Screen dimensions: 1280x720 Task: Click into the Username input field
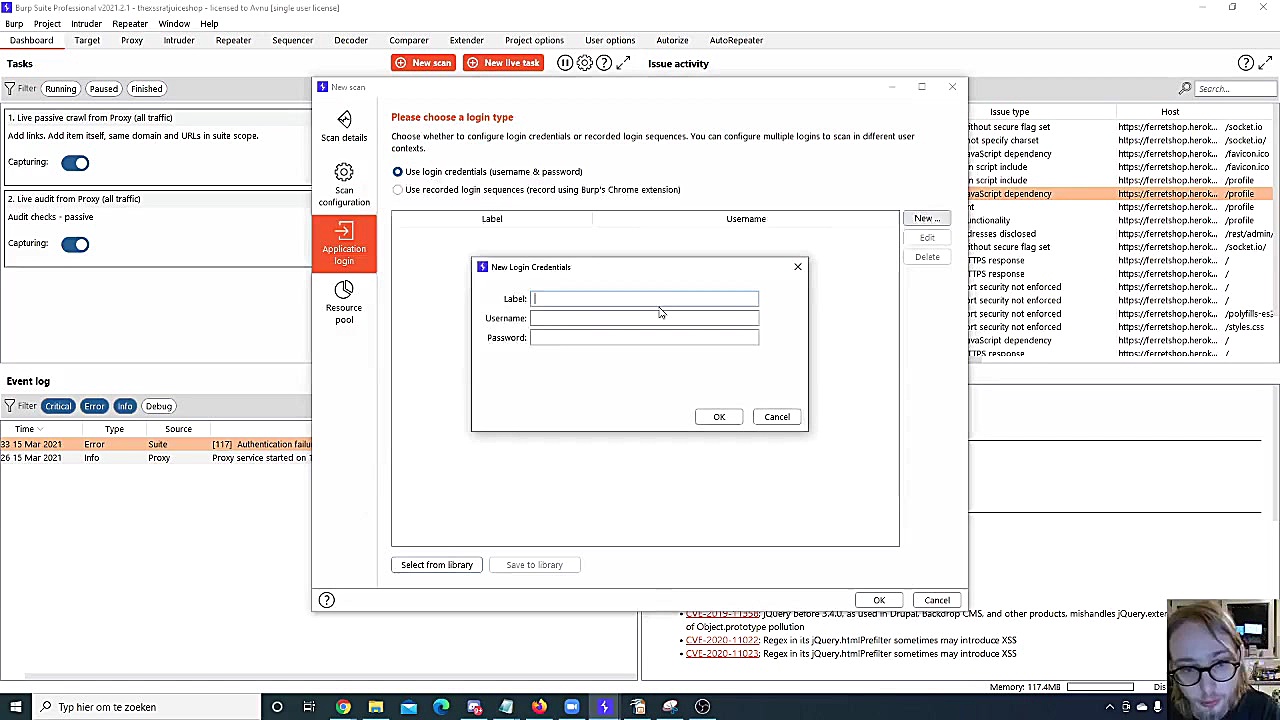[x=644, y=318]
